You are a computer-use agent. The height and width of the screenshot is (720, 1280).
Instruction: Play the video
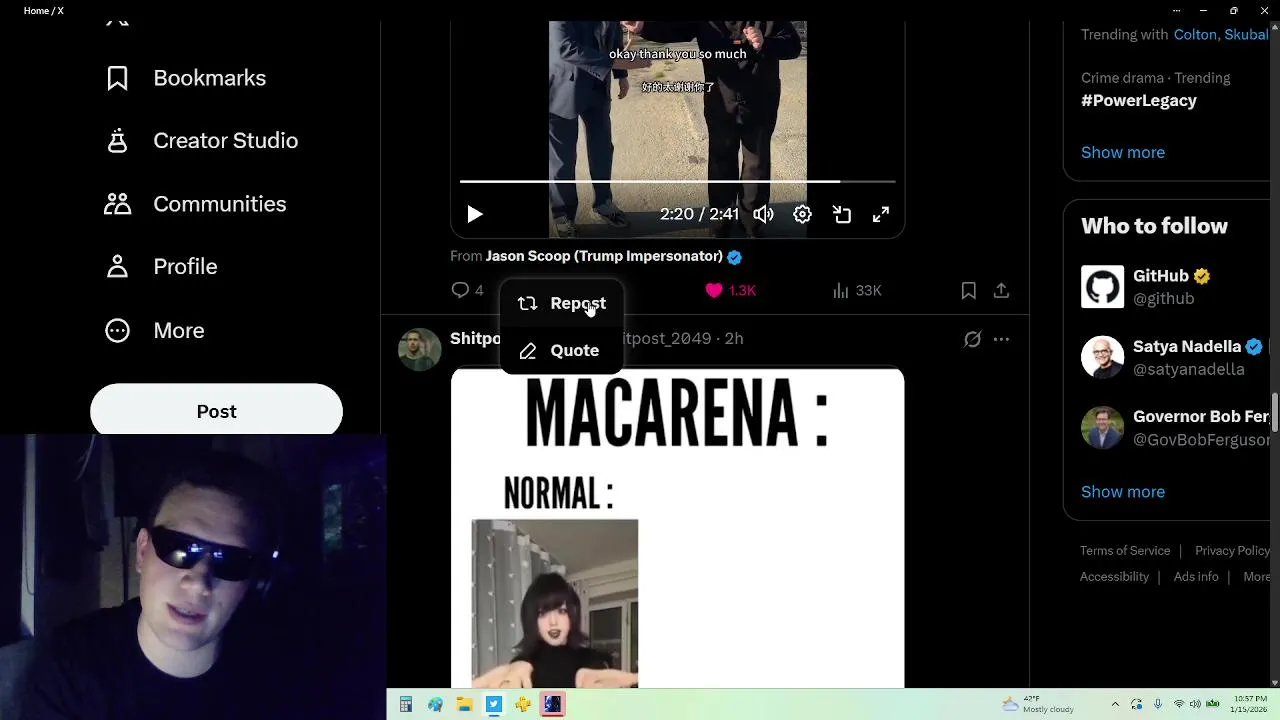pos(475,214)
